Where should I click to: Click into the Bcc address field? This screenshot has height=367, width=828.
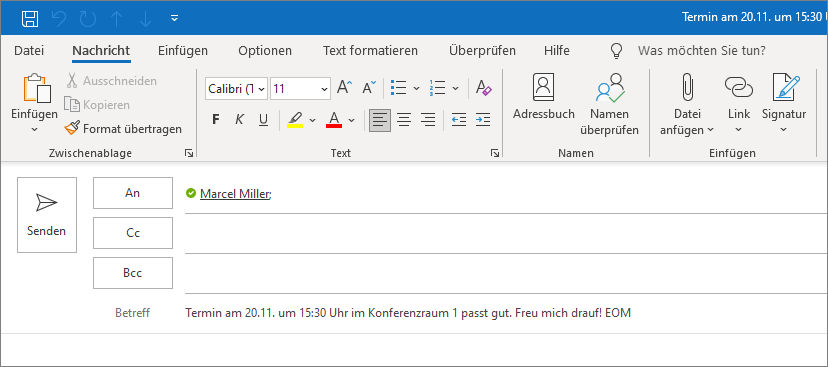(506, 274)
